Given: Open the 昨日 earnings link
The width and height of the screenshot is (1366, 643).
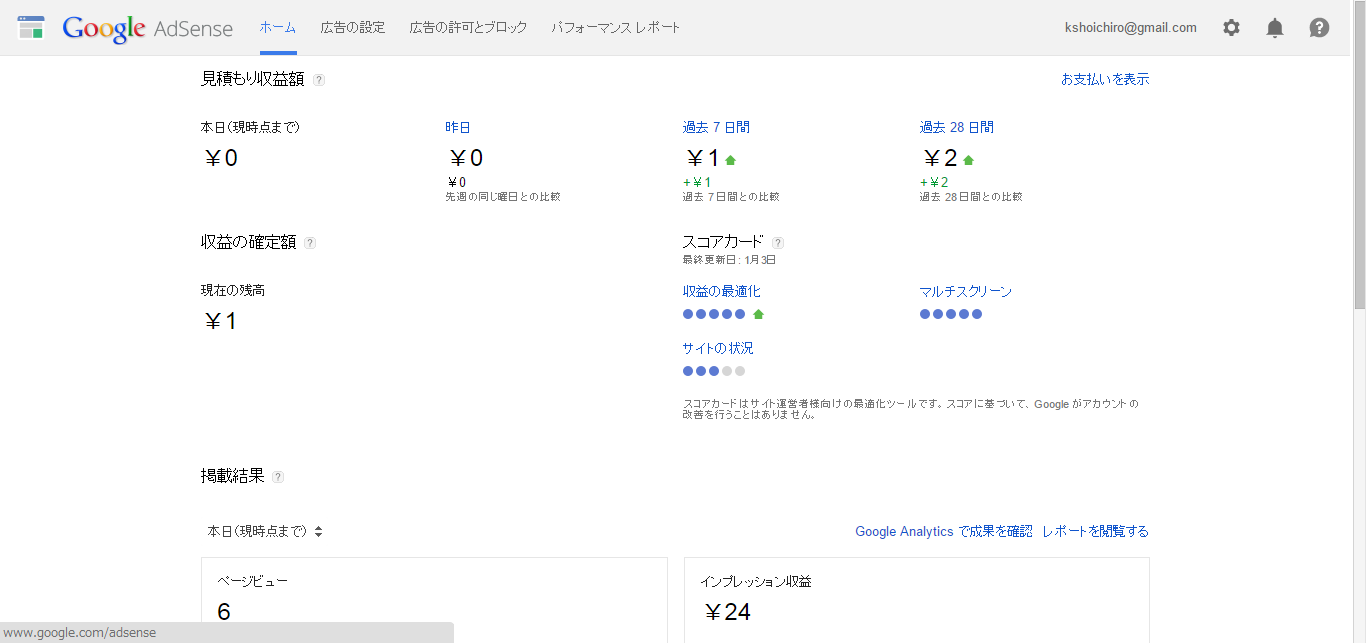Looking at the screenshot, I should pos(458,127).
